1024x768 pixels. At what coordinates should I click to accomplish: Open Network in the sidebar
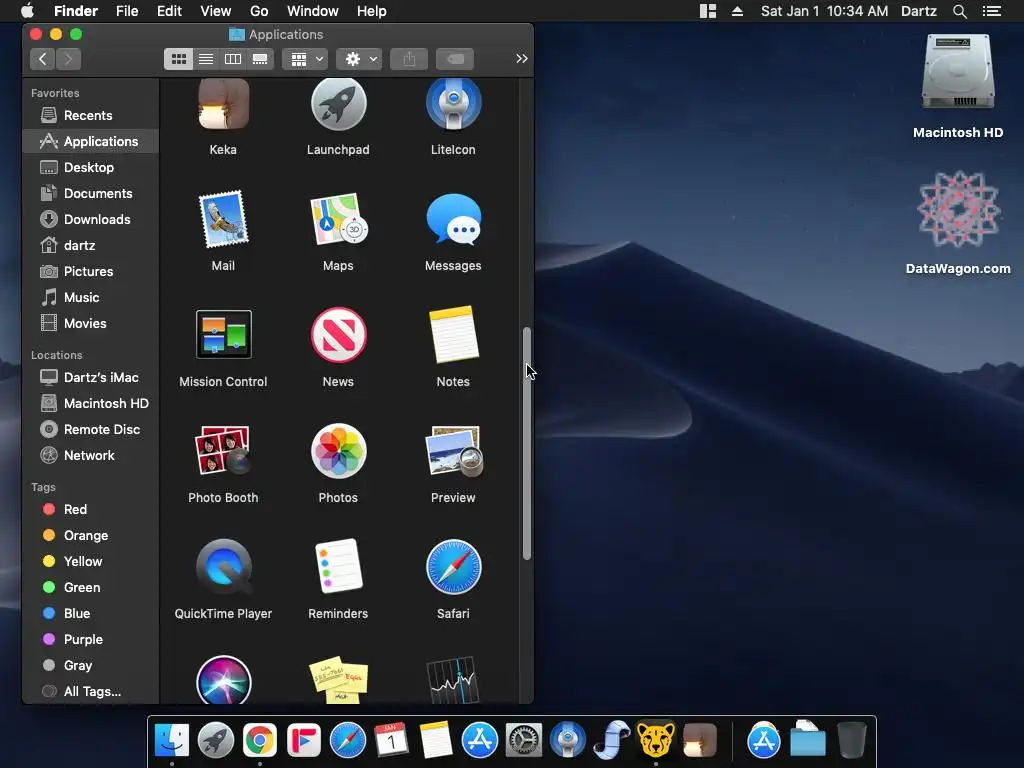(x=91, y=455)
